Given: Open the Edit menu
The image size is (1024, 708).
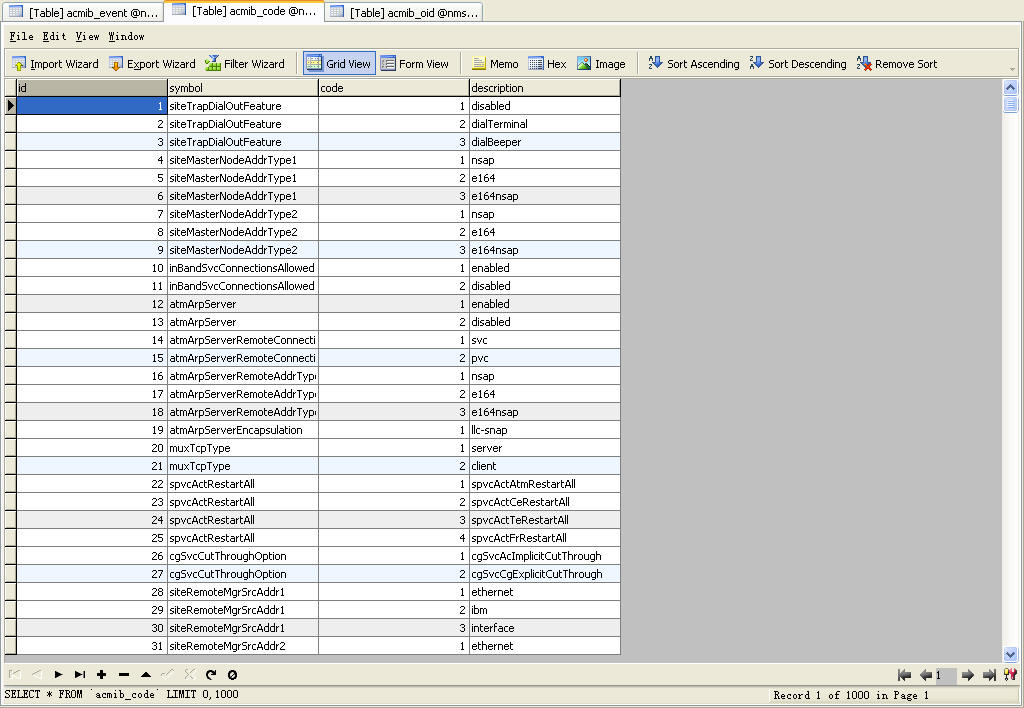Looking at the screenshot, I should click(54, 37).
